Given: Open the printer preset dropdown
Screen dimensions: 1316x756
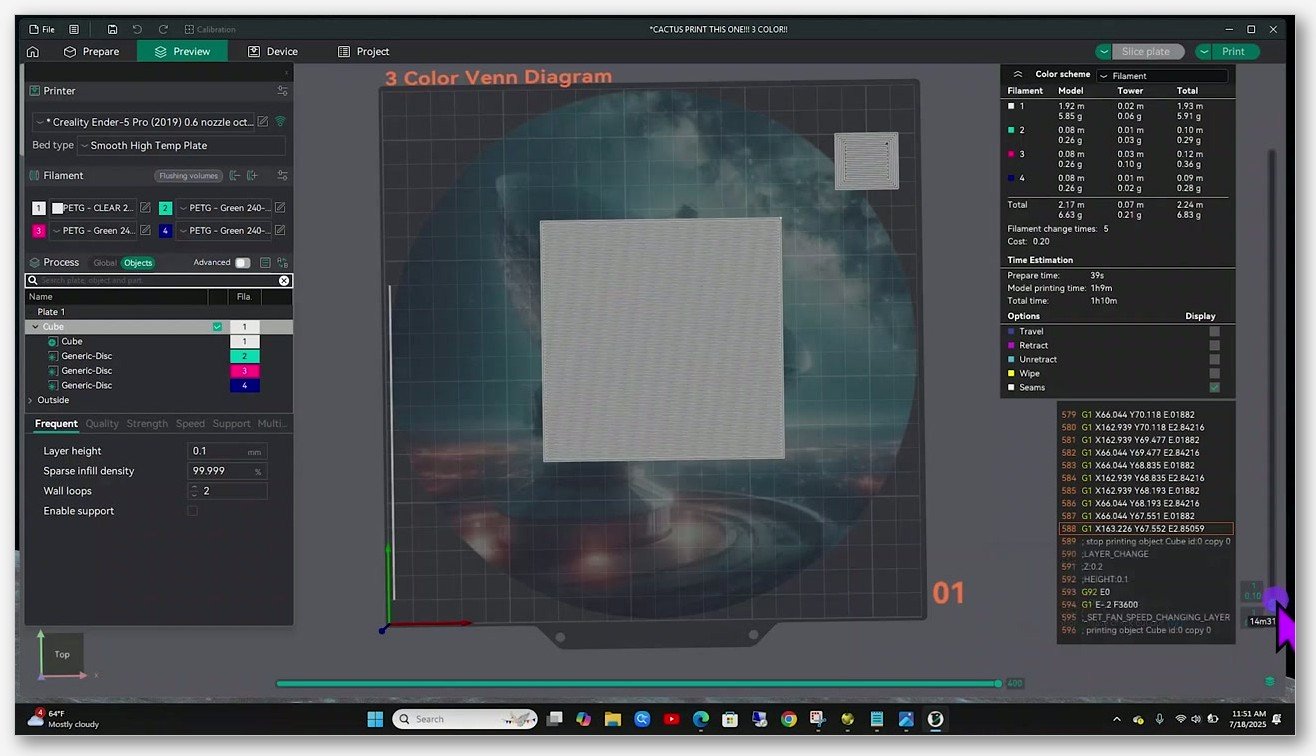Looking at the screenshot, I should tap(143, 121).
